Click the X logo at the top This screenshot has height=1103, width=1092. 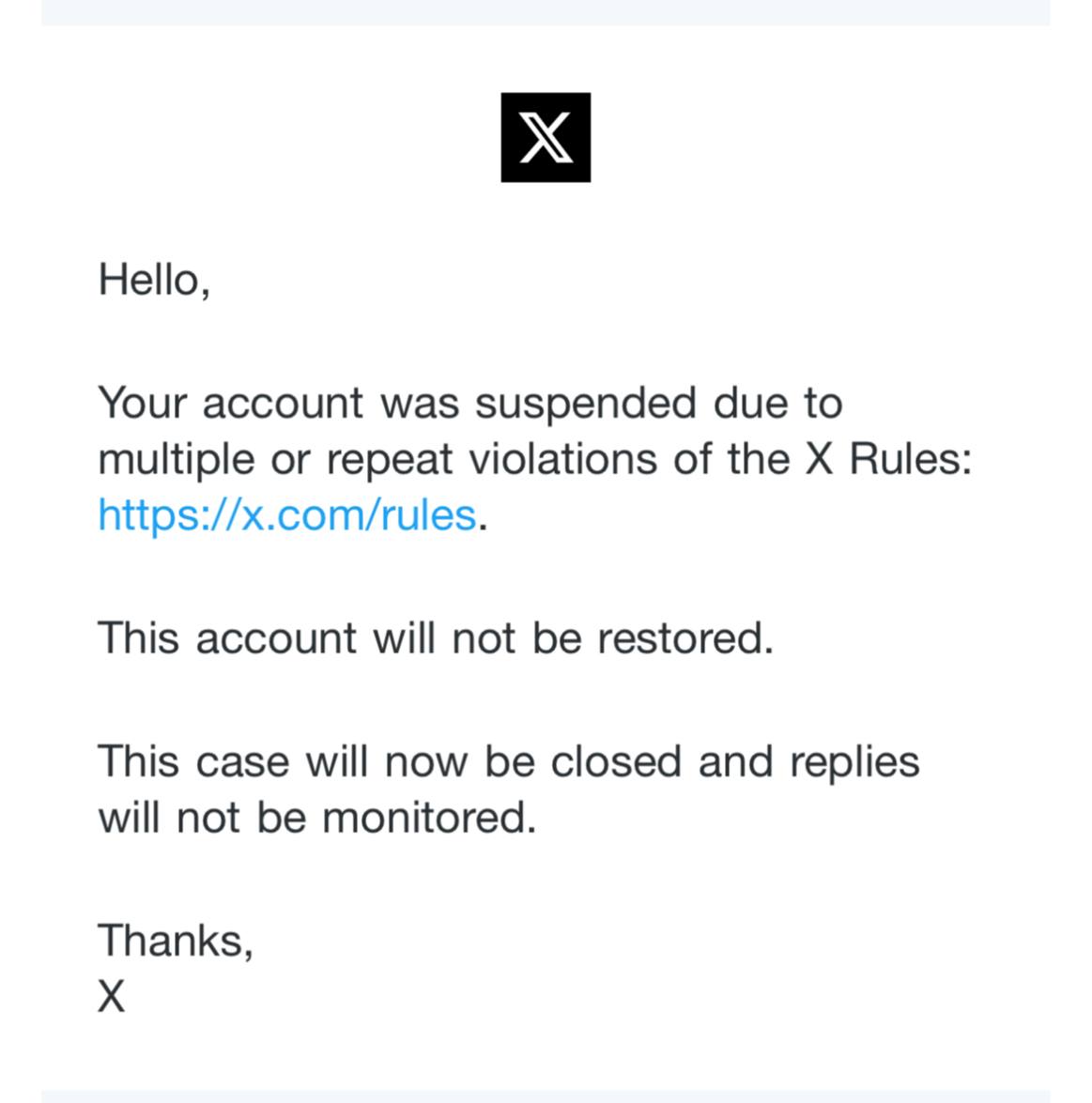pyautogui.click(x=546, y=137)
